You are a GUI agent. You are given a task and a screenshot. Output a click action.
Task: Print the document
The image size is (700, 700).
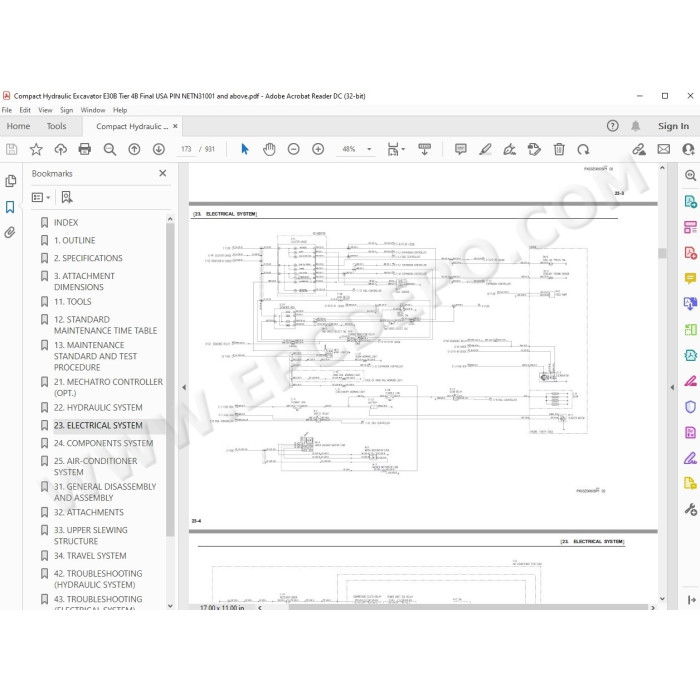point(85,149)
